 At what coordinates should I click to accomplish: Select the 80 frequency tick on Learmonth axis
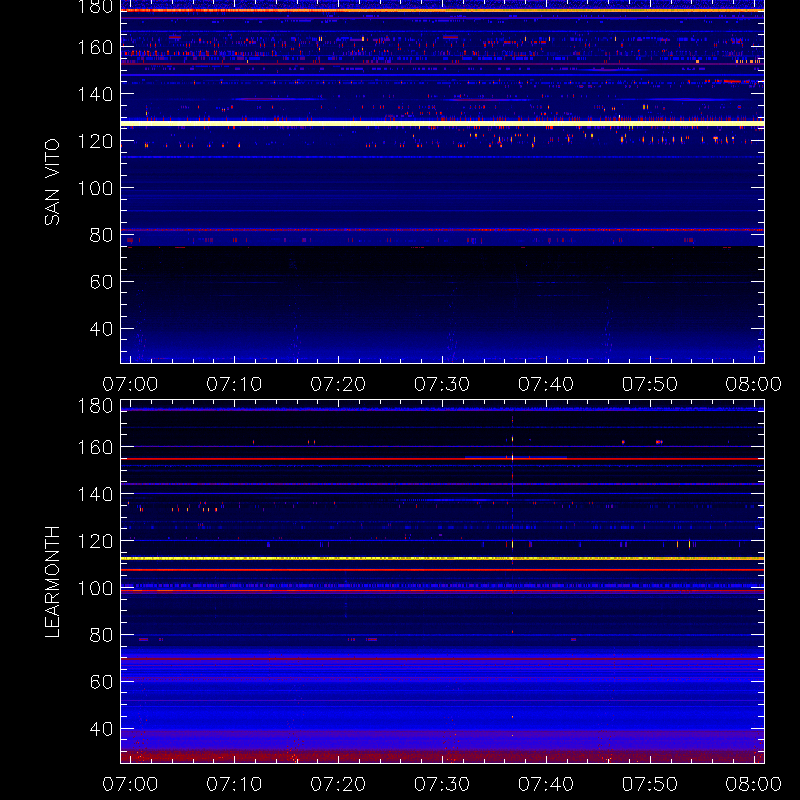point(102,635)
